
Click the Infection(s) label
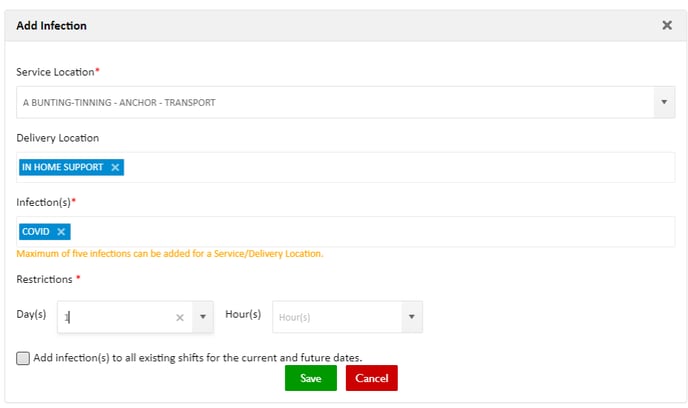(43, 202)
